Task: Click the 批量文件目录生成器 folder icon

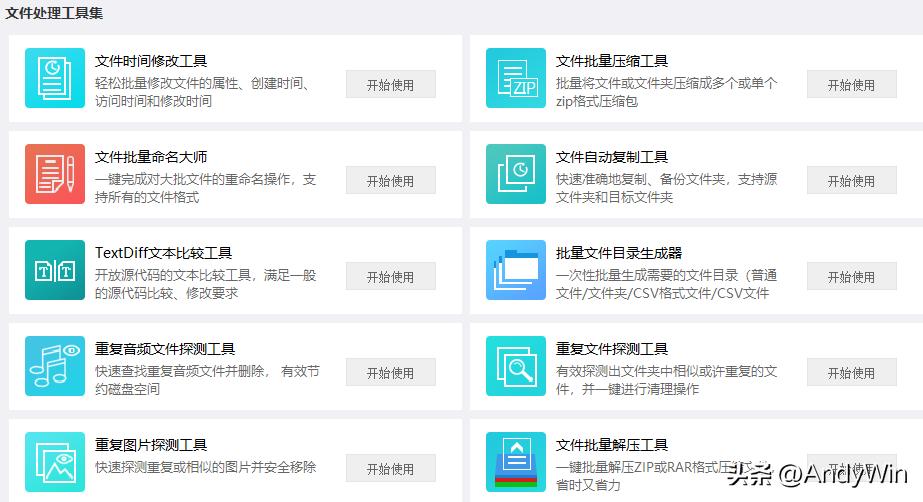Action: [x=516, y=270]
